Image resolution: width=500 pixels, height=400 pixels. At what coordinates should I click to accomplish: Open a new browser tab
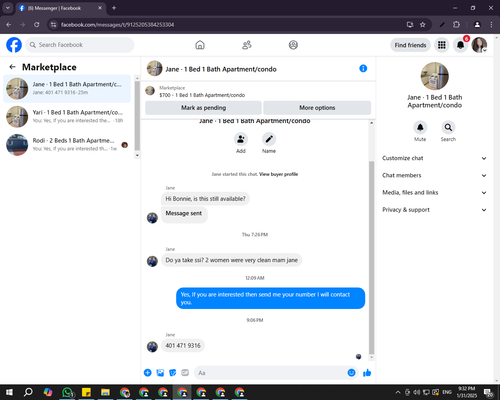click(x=114, y=8)
